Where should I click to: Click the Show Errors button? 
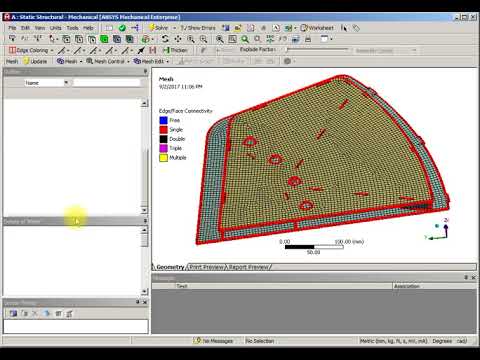coord(198,28)
